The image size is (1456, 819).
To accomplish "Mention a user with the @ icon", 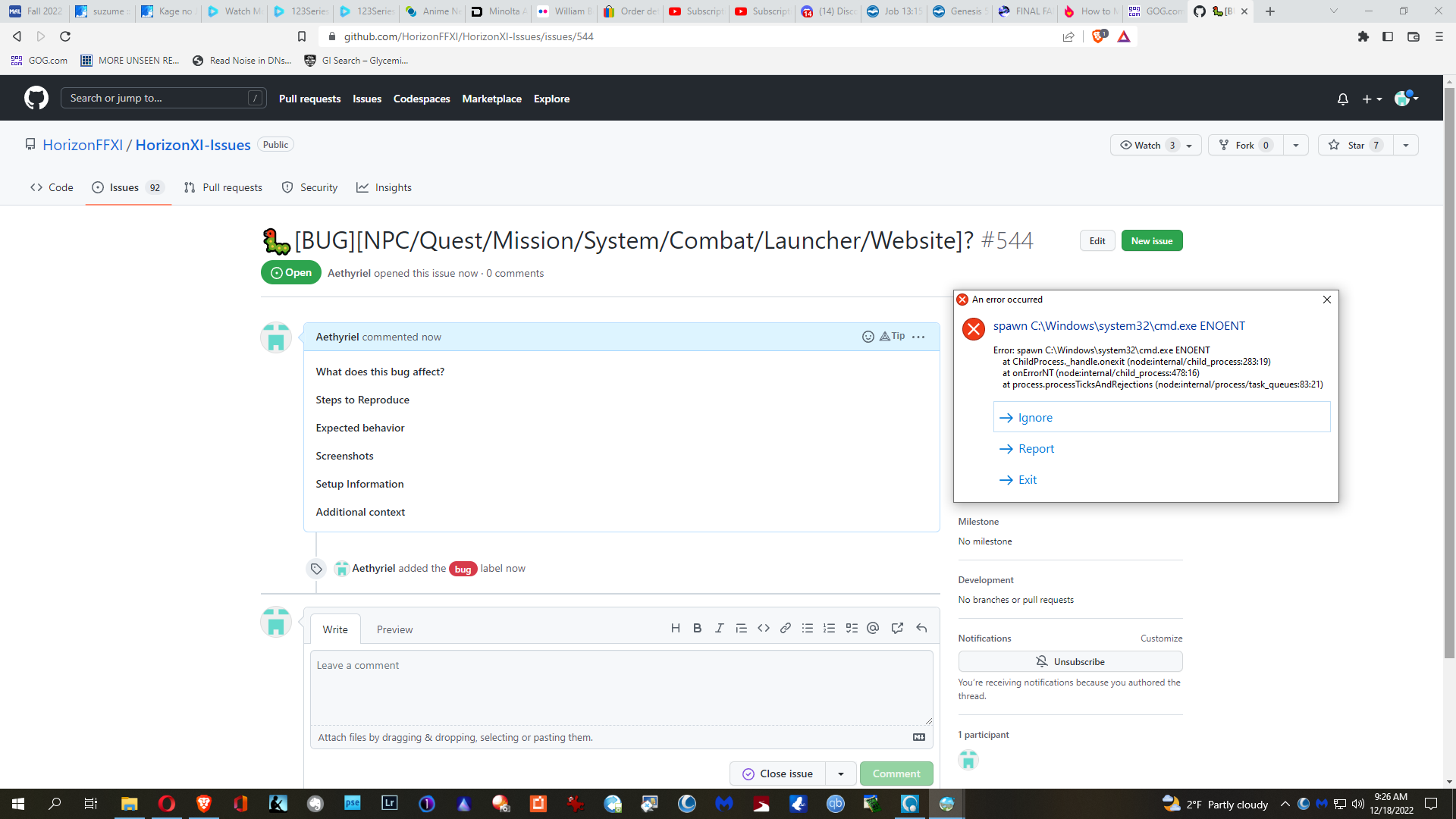I will pyautogui.click(x=873, y=628).
